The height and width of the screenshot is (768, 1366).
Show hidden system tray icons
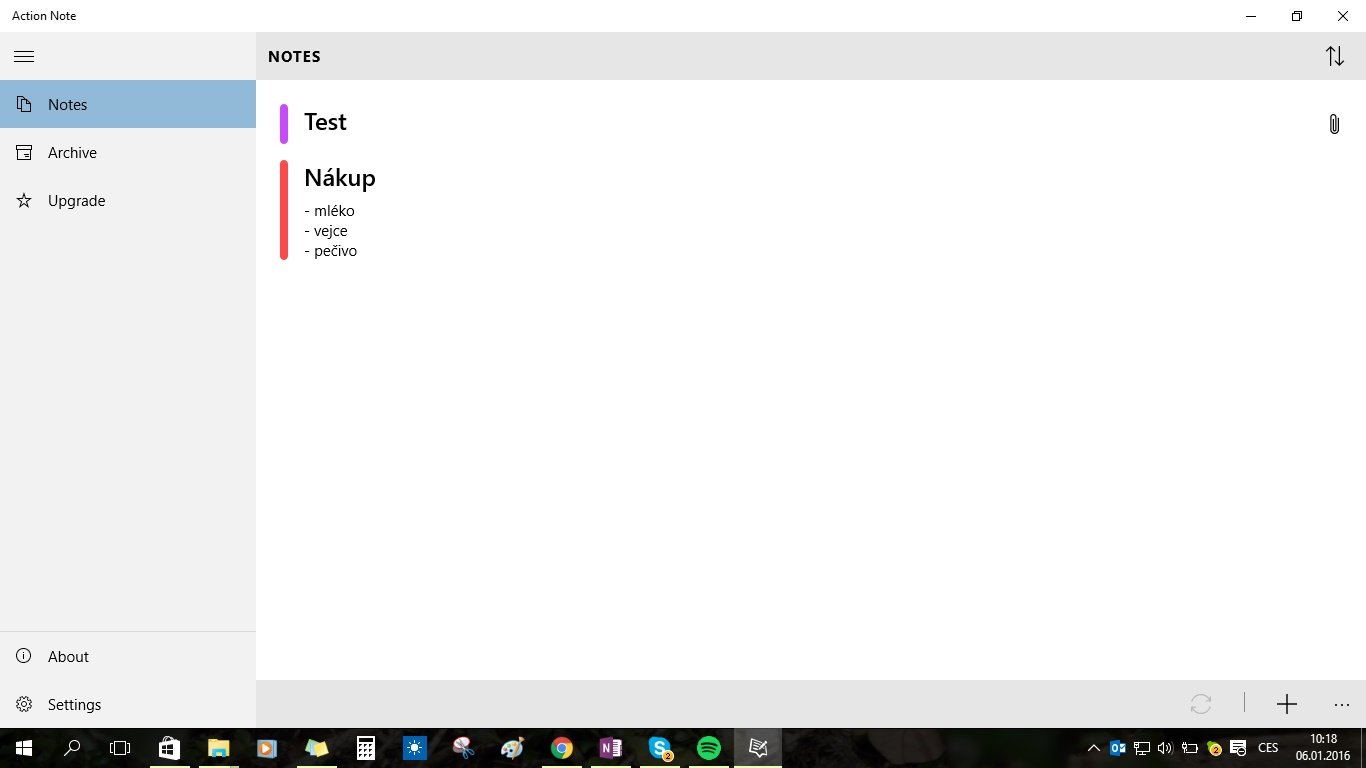pos(1094,748)
